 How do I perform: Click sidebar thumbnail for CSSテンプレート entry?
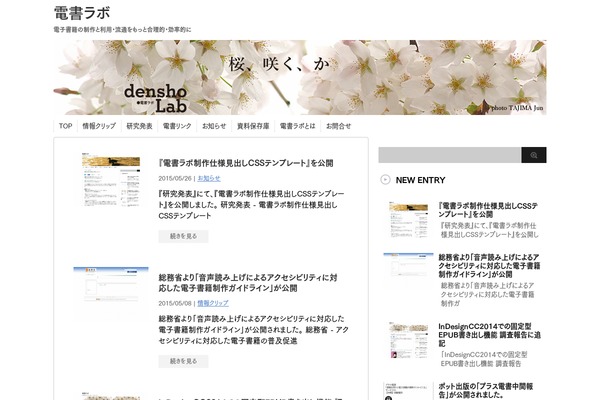pyautogui.click(x=408, y=220)
